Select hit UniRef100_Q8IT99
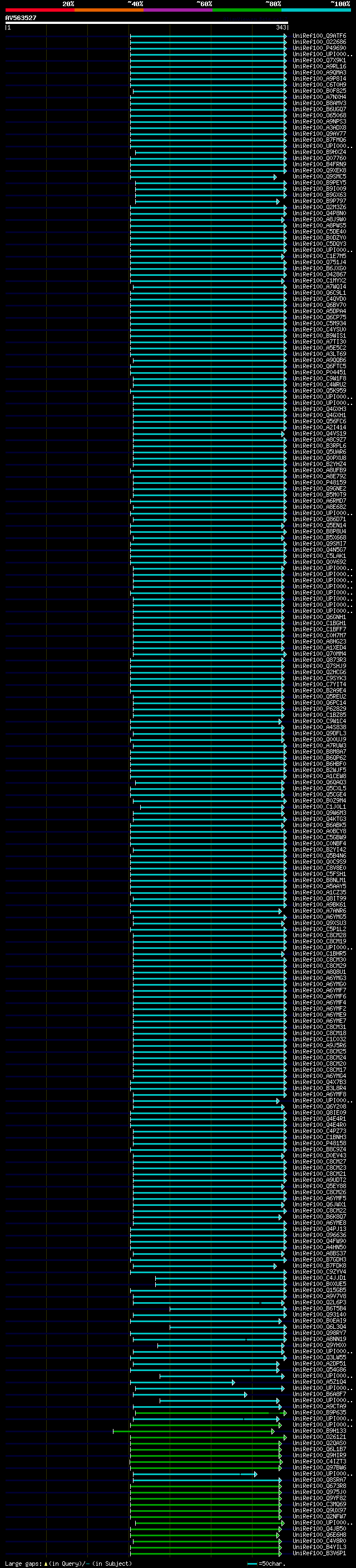This screenshot has width=356, height=1568. coord(319,898)
